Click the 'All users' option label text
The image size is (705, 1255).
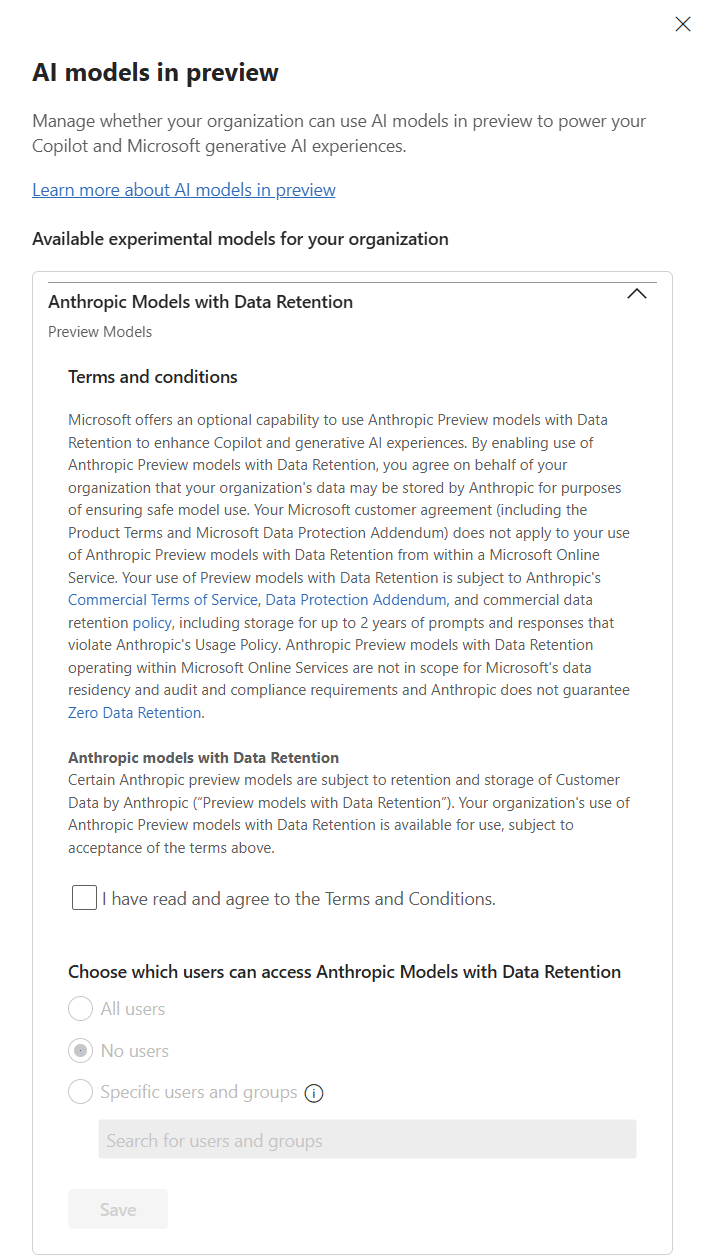(x=133, y=1009)
